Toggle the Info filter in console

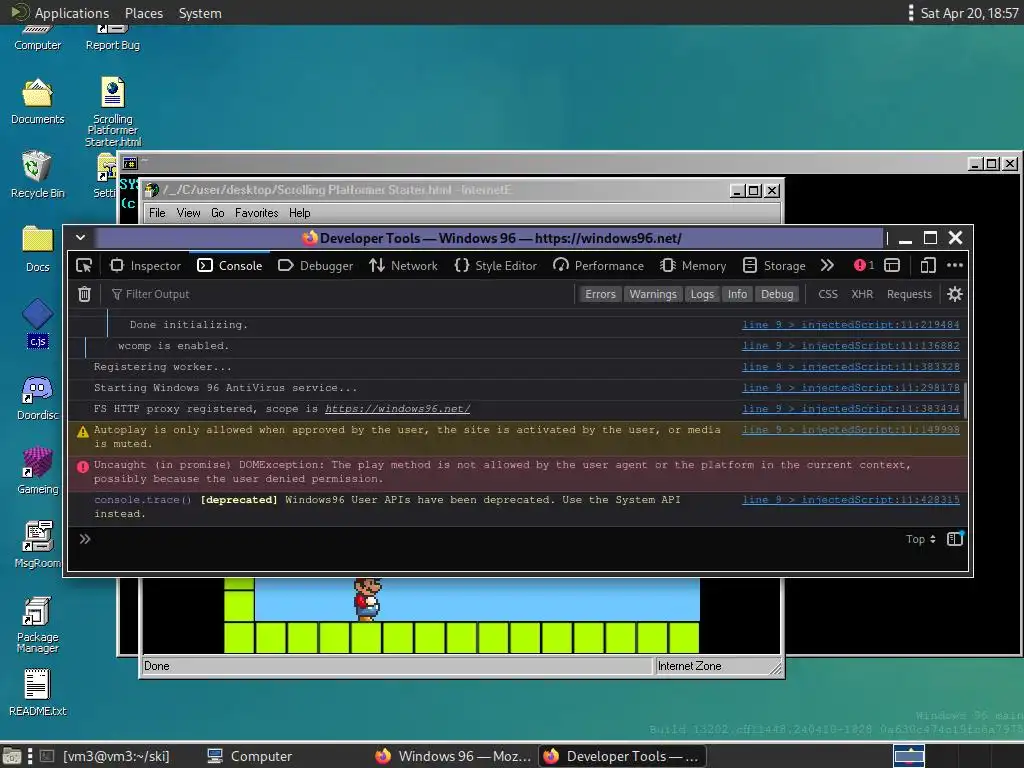pyautogui.click(x=737, y=294)
